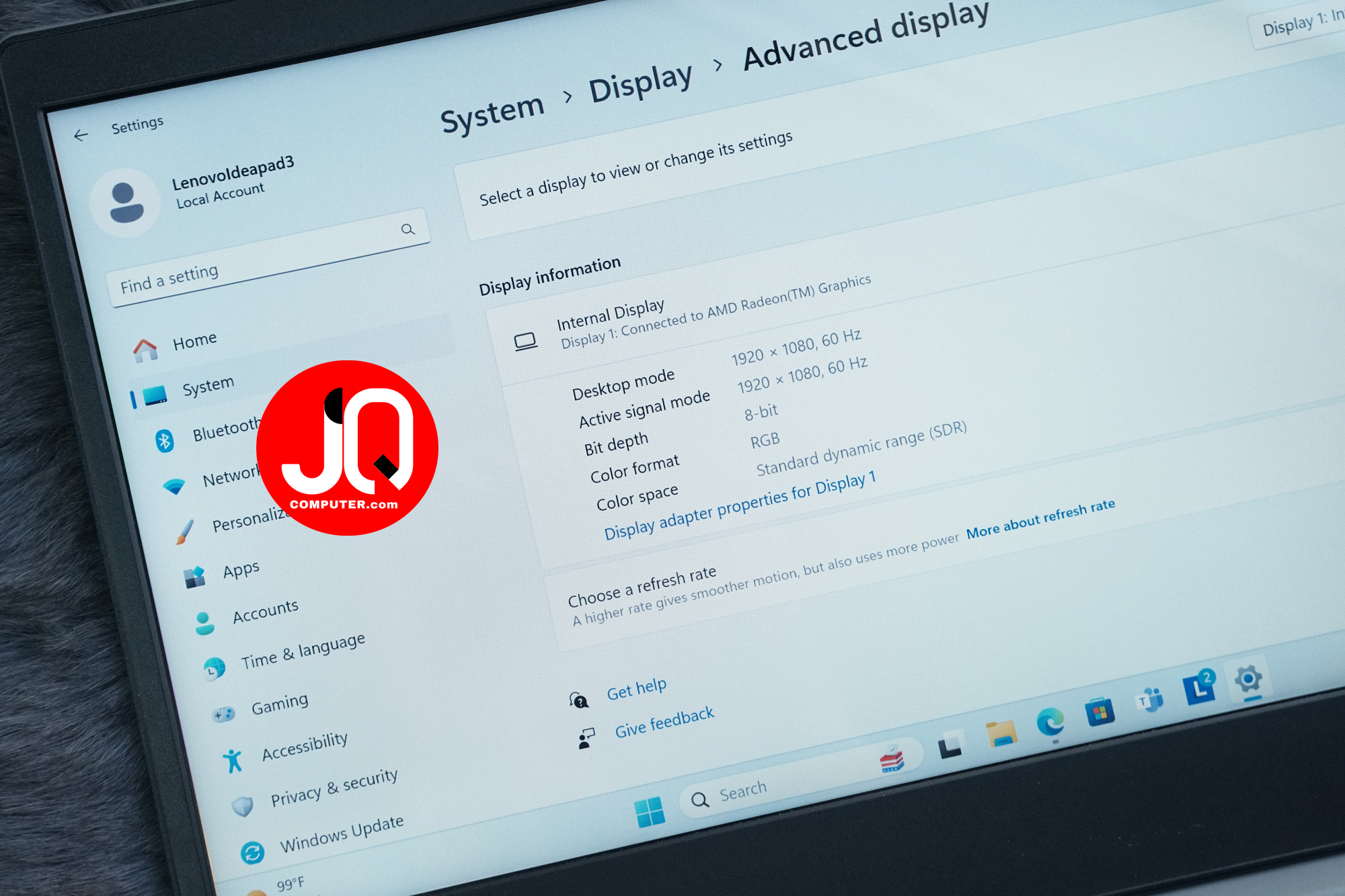The height and width of the screenshot is (896, 1345).
Task: Click the Accounts person icon
Action: coord(204,623)
